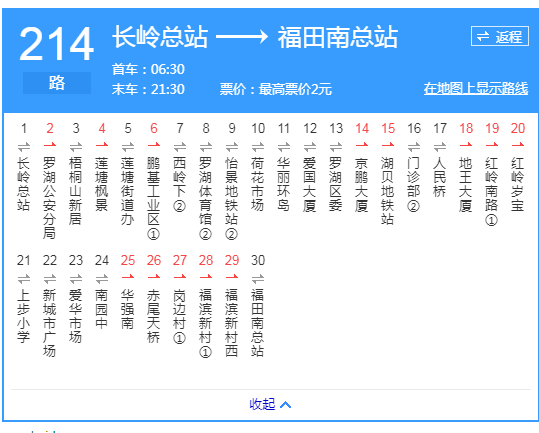The width and height of the screenshot is (539, 433).
Task: Click two-way arrow icon under stop 1
Action: 24,147
